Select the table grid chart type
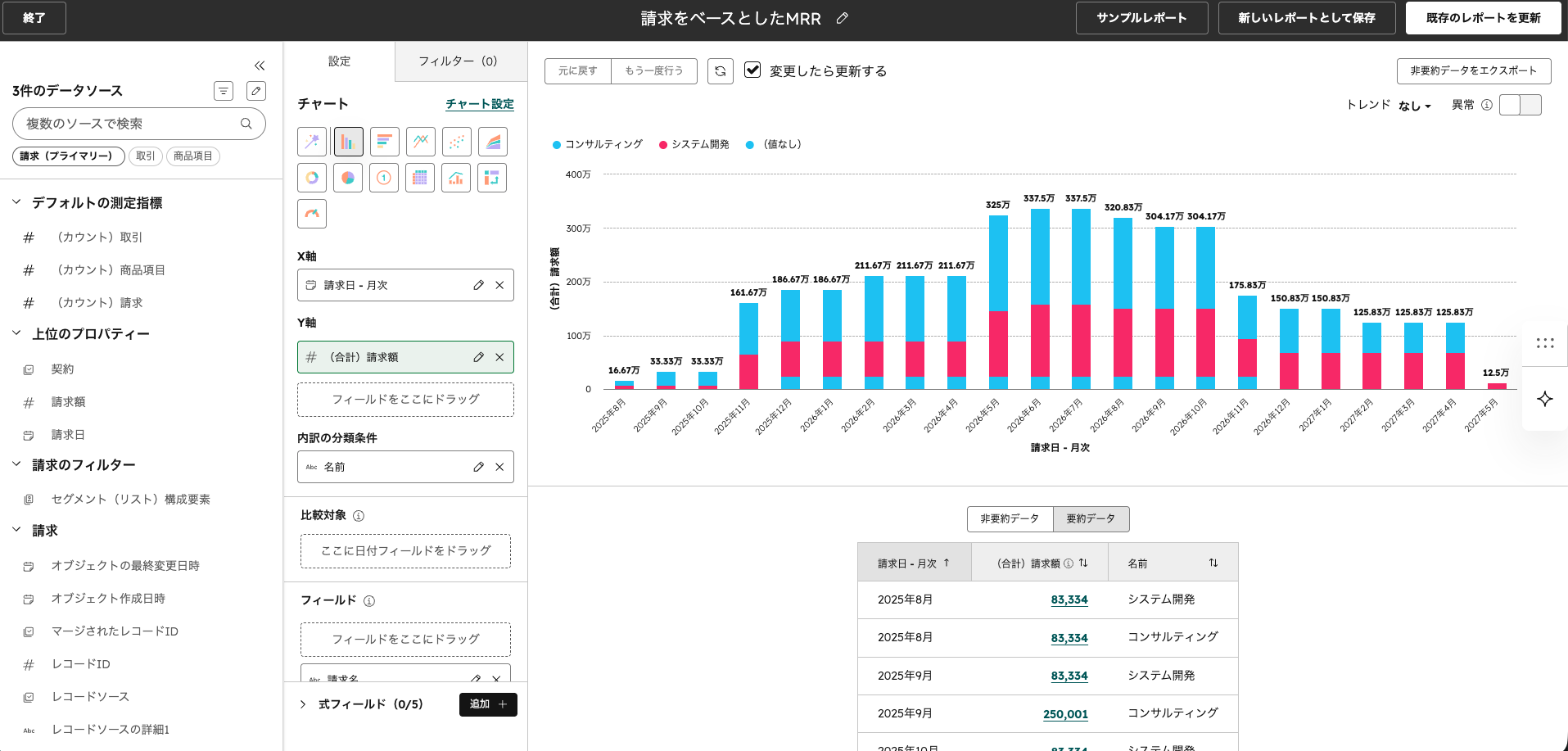Viewport: 1568px width, 751px height. (x=420, y=178)
